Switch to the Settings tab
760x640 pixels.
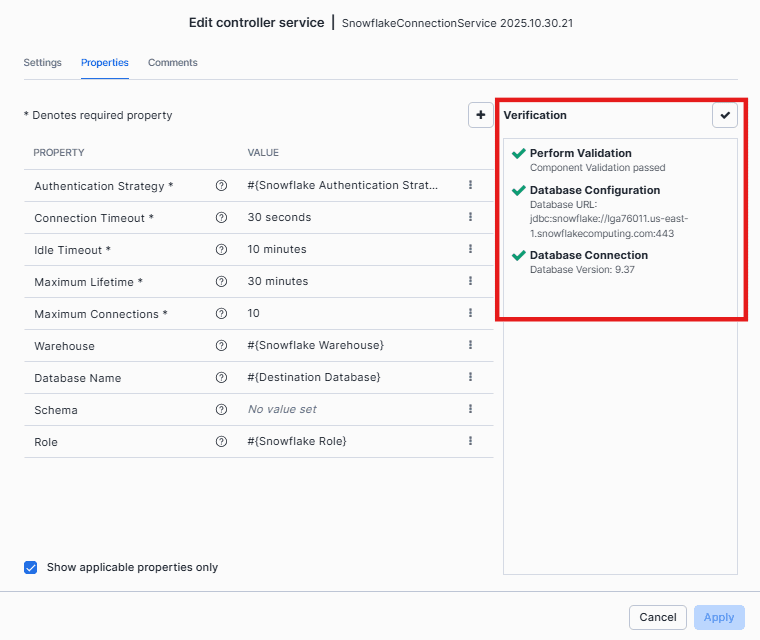(x=43, y=62)
